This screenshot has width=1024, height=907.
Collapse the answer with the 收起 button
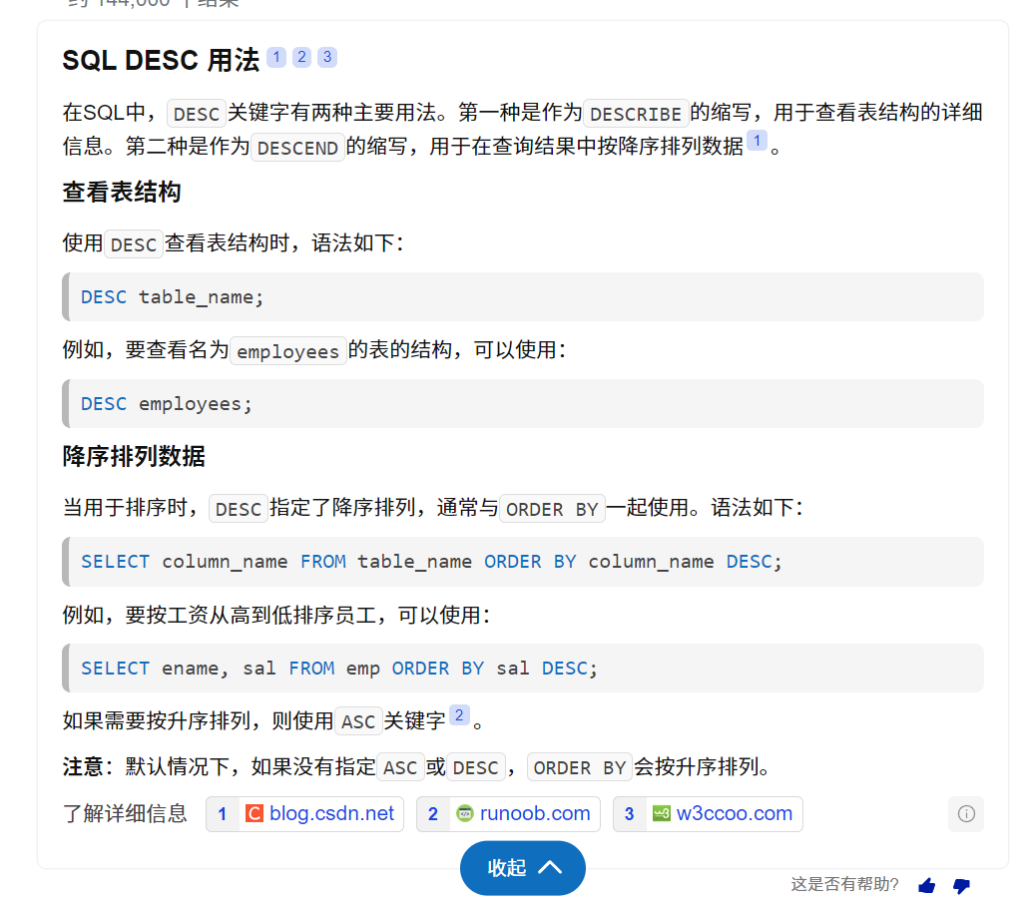(522, 868)
